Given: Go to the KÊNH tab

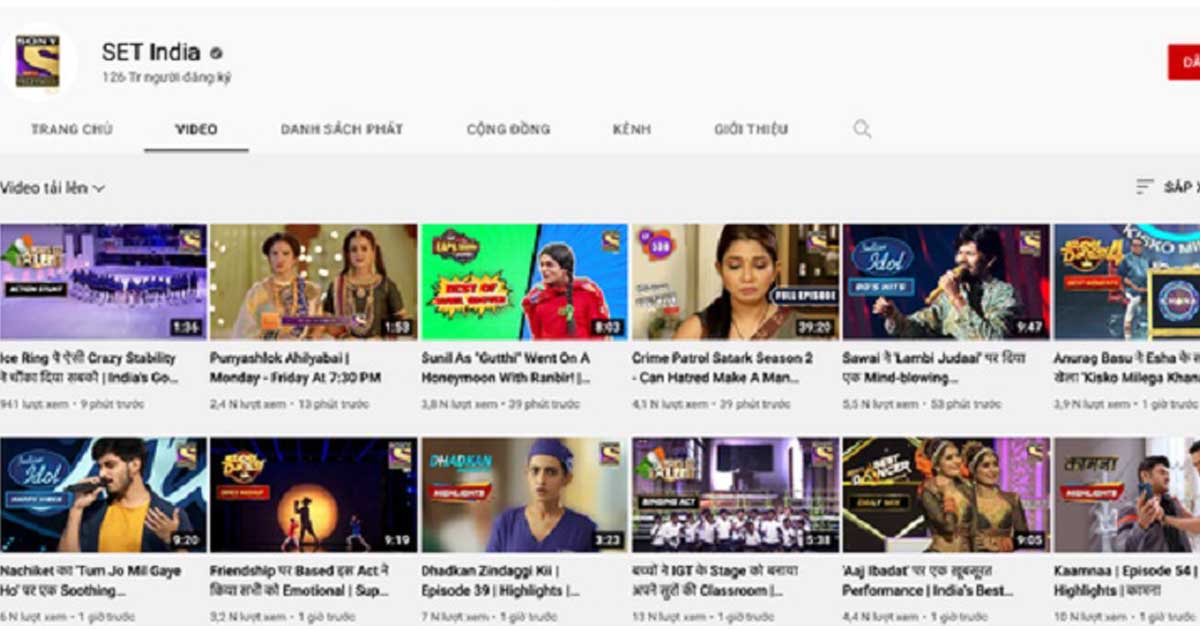Looking at the screenshot, I should pos(632,129).
